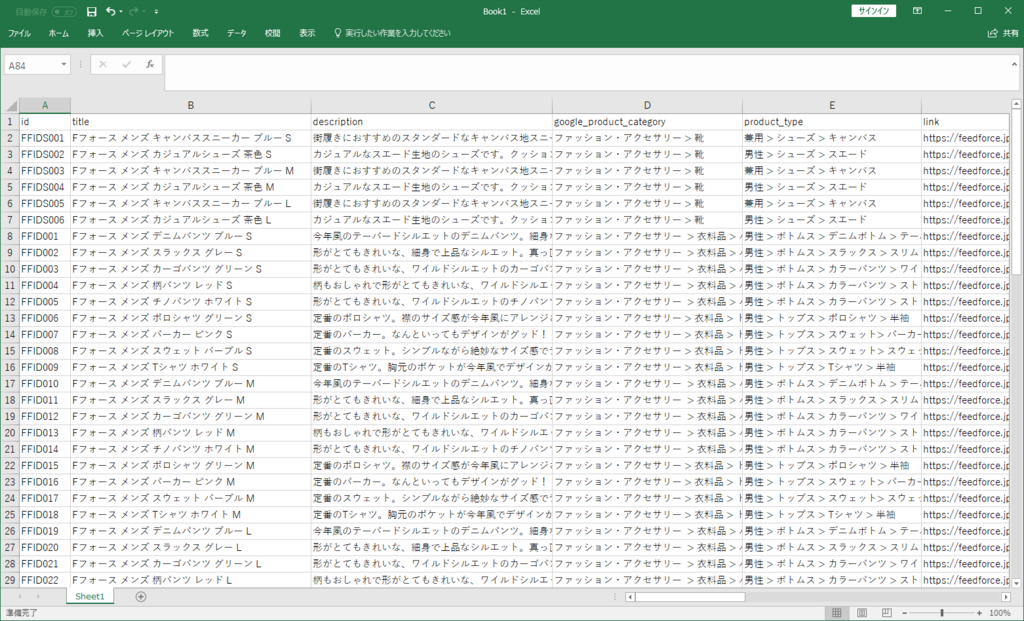The width and height of the screenshot is (1024, 621).
Task: Click the Insert Function fx icon
Action: 149,64
